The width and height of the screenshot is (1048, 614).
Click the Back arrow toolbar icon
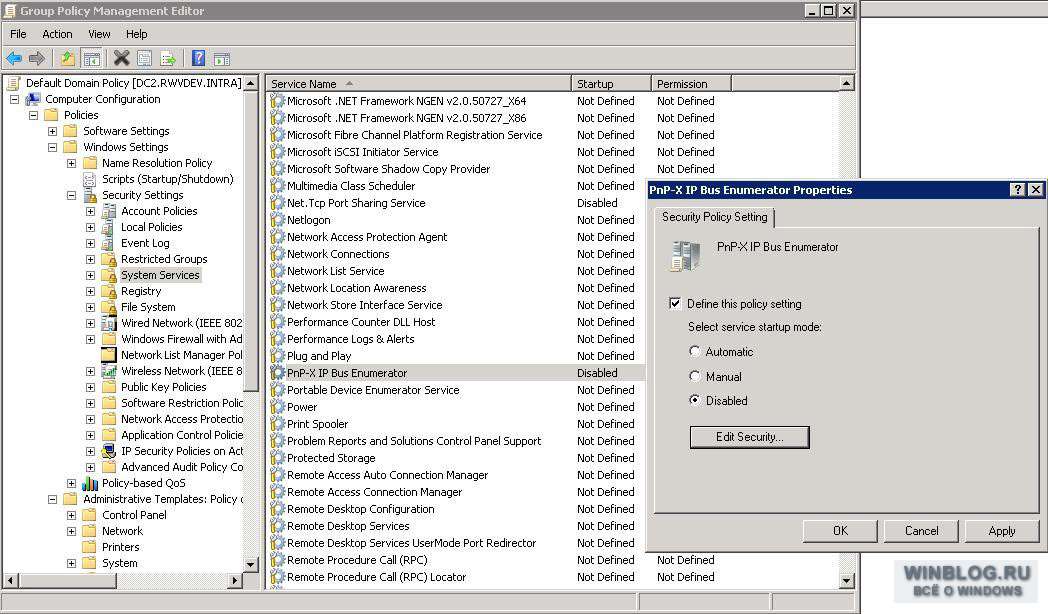tap(14, 59)
